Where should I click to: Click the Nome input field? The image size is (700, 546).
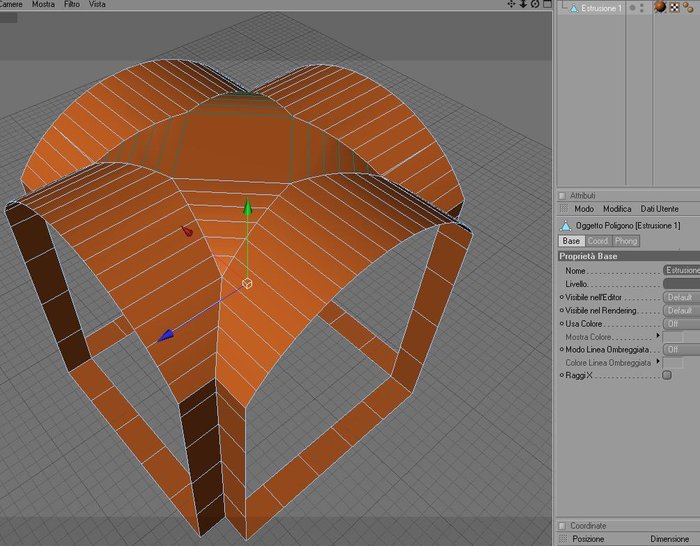[681, 271]
